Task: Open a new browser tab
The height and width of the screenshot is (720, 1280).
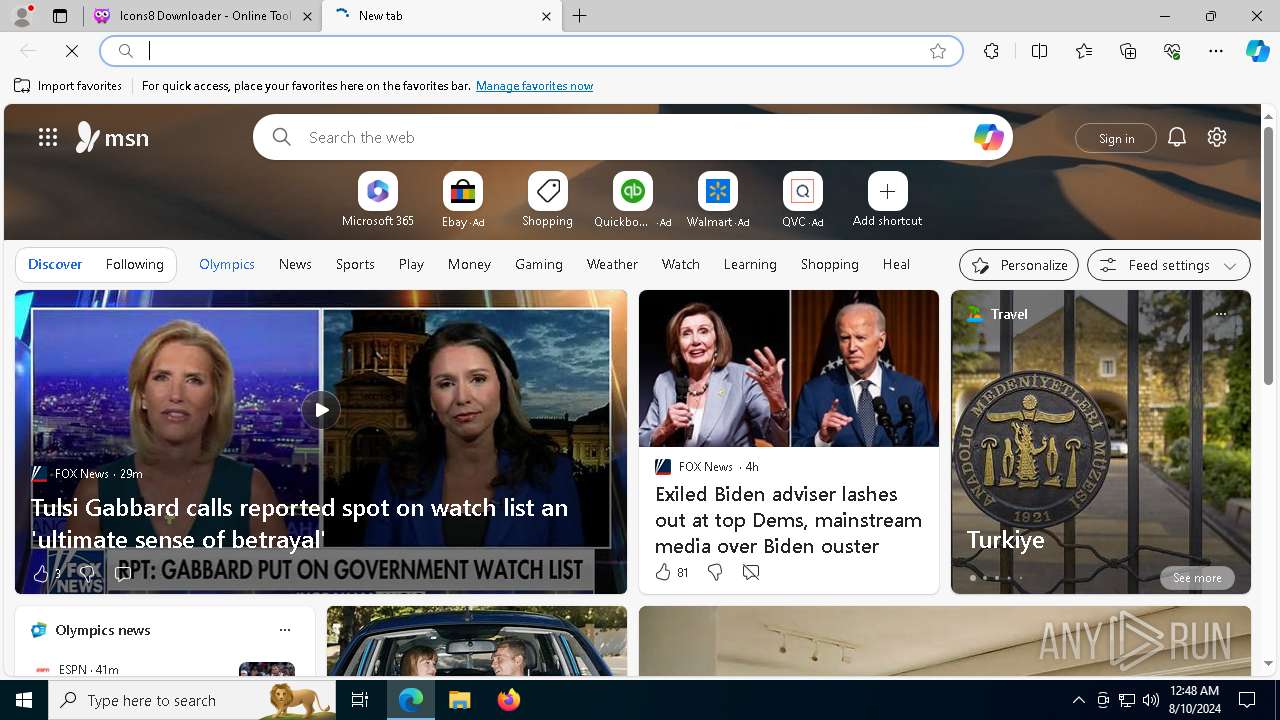Action: click(x=580, y=16)
